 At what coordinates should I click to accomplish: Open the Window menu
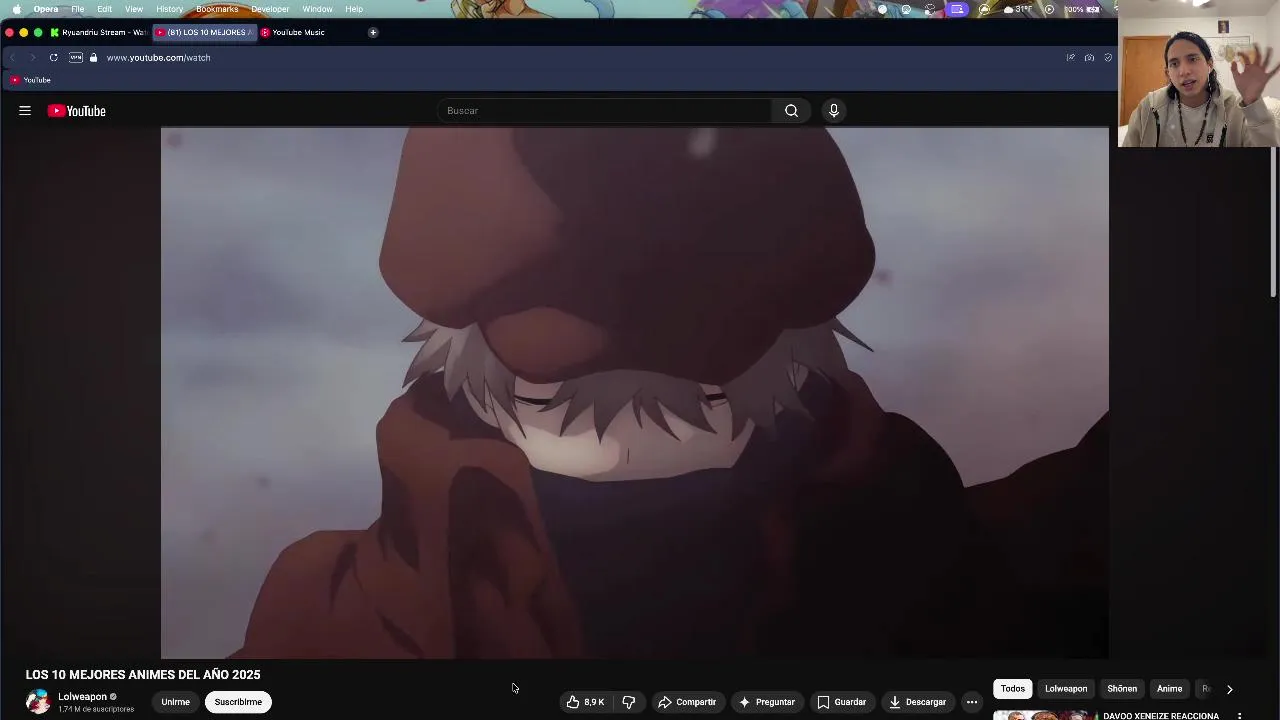pos(317,9)
